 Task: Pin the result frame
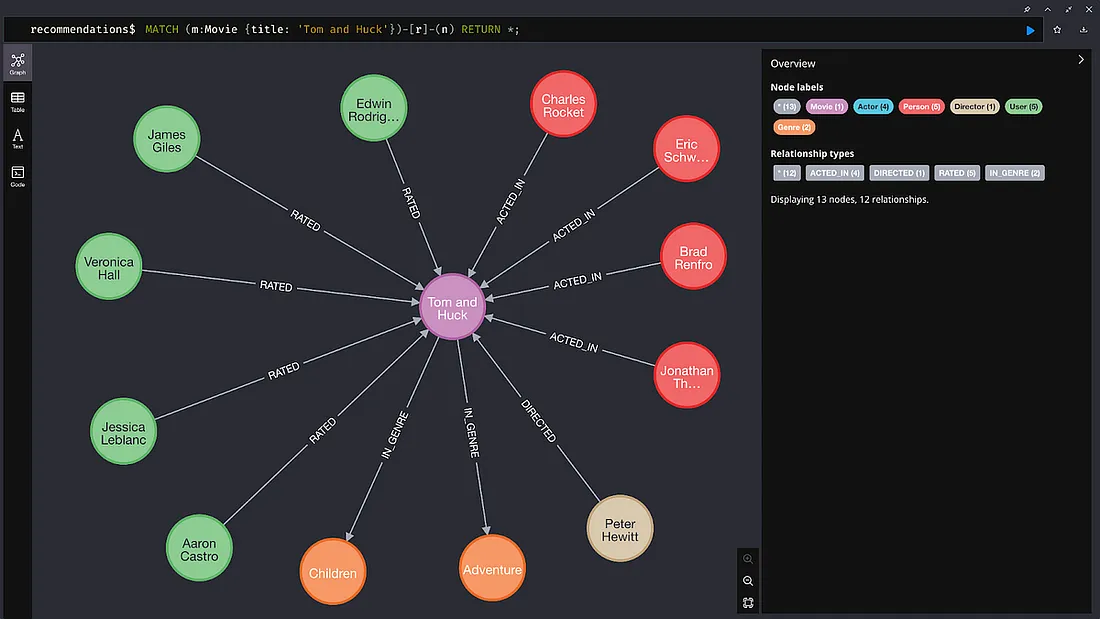pyautogui.click(x=1027, y=9)
